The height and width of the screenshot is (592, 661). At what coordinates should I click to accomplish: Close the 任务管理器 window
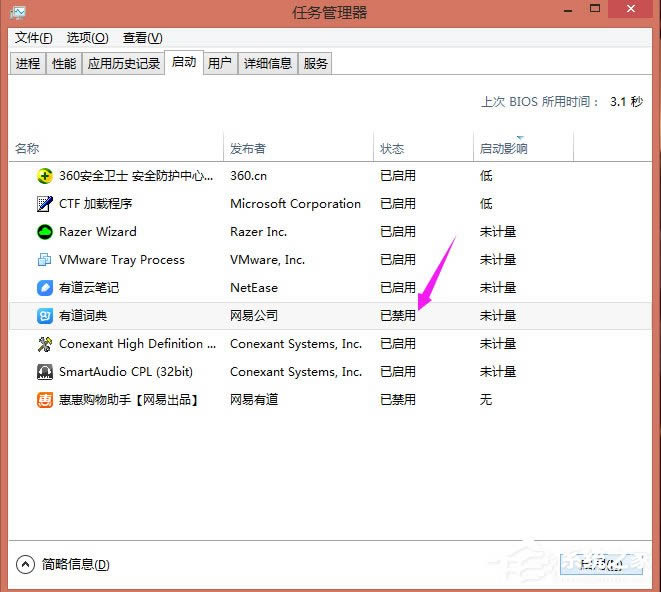[631, 9]
